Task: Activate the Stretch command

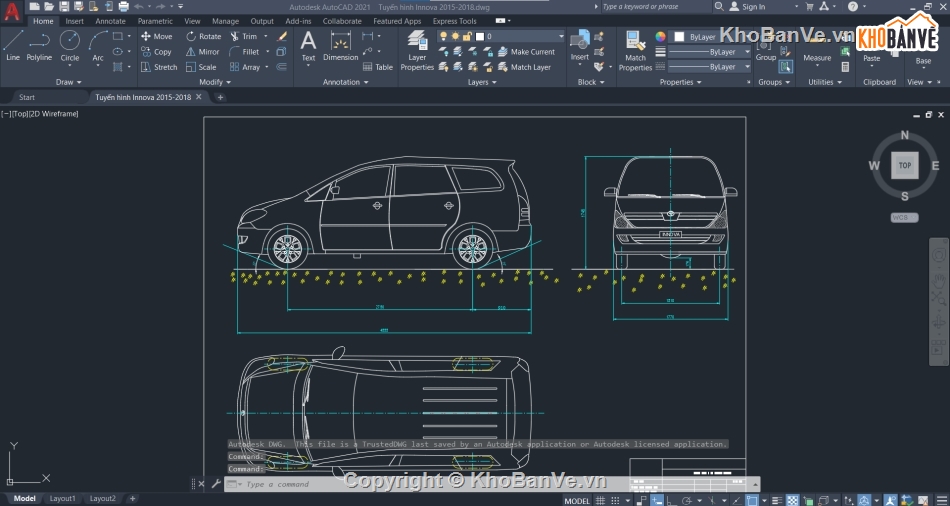Action: click(x=159, y=67)
